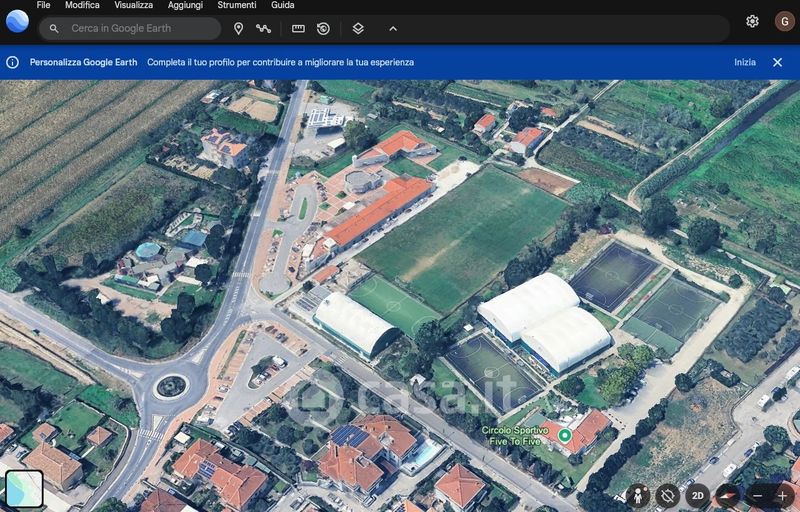Expand the Aggiungi menu
The image size is (800, 512).
click(185, 5)
